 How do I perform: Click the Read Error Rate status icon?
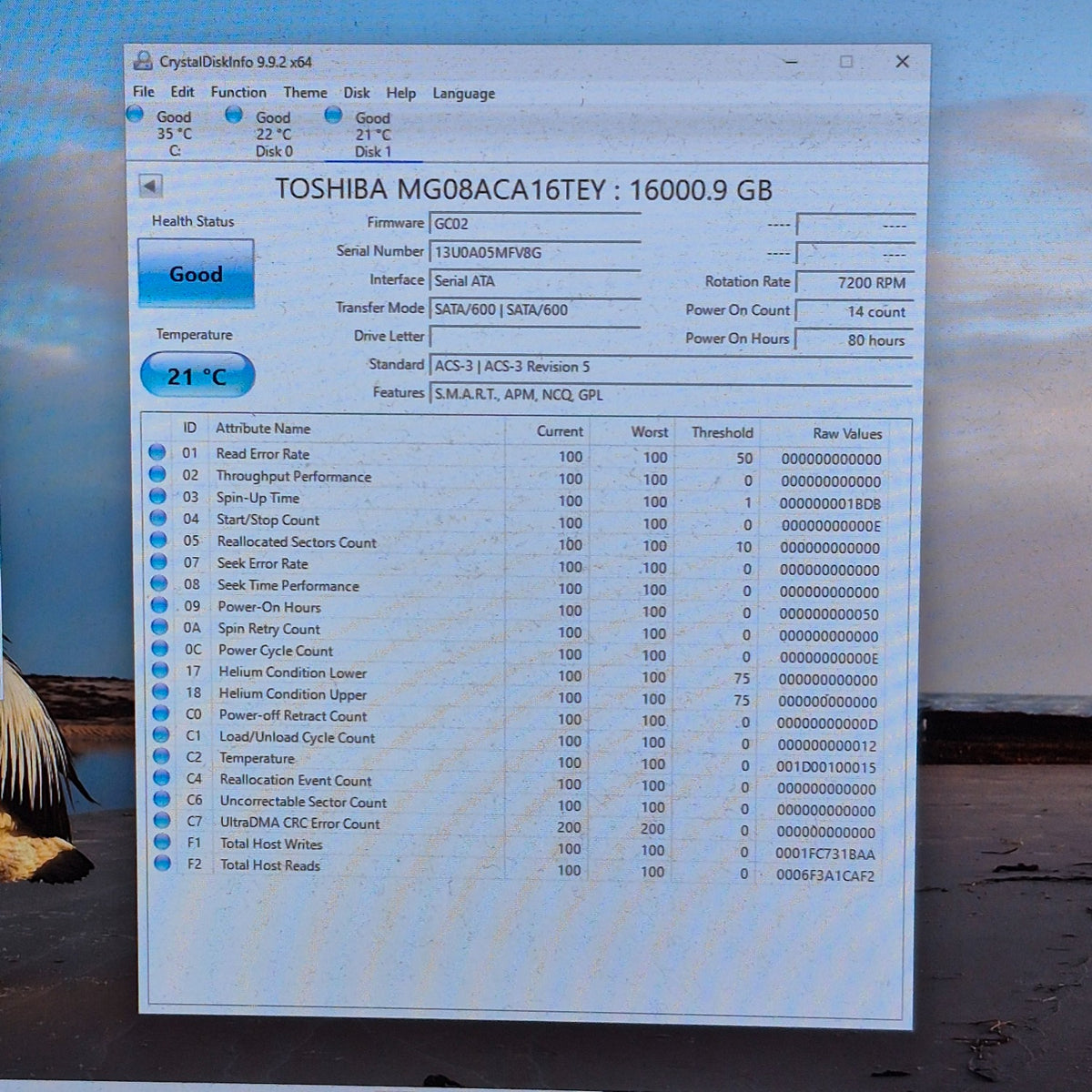[x=157, y=452]
